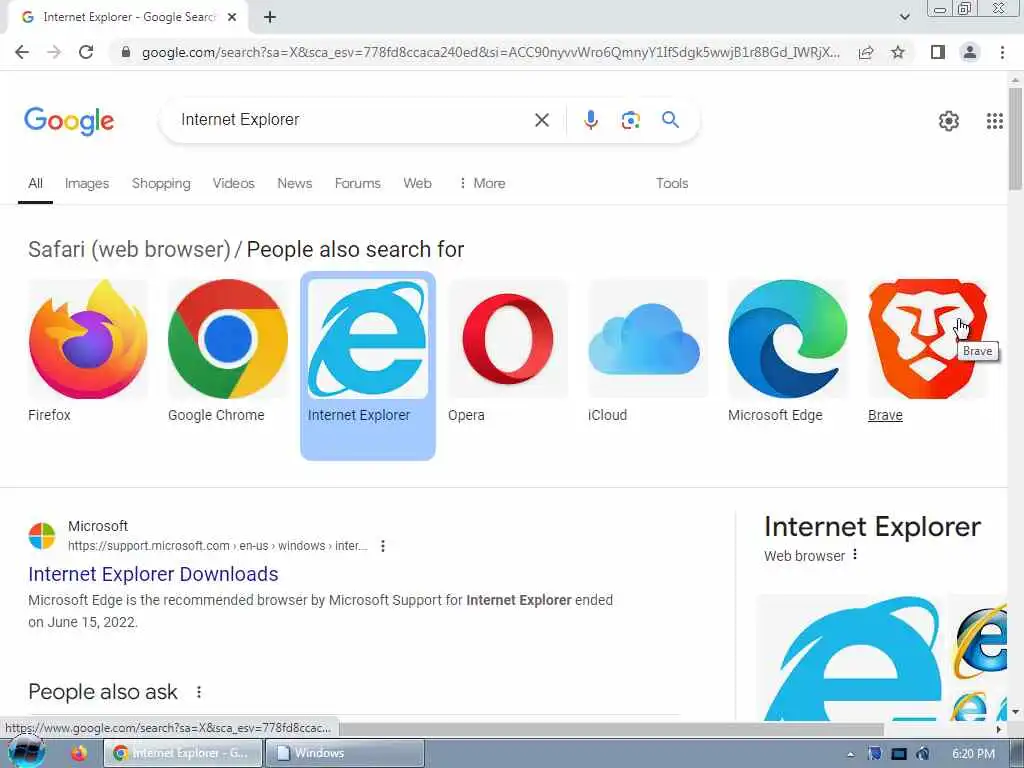The height and width of the screenshot is (768, 1024).
Task: Share this page using the share icon
Action: point(866,52)
